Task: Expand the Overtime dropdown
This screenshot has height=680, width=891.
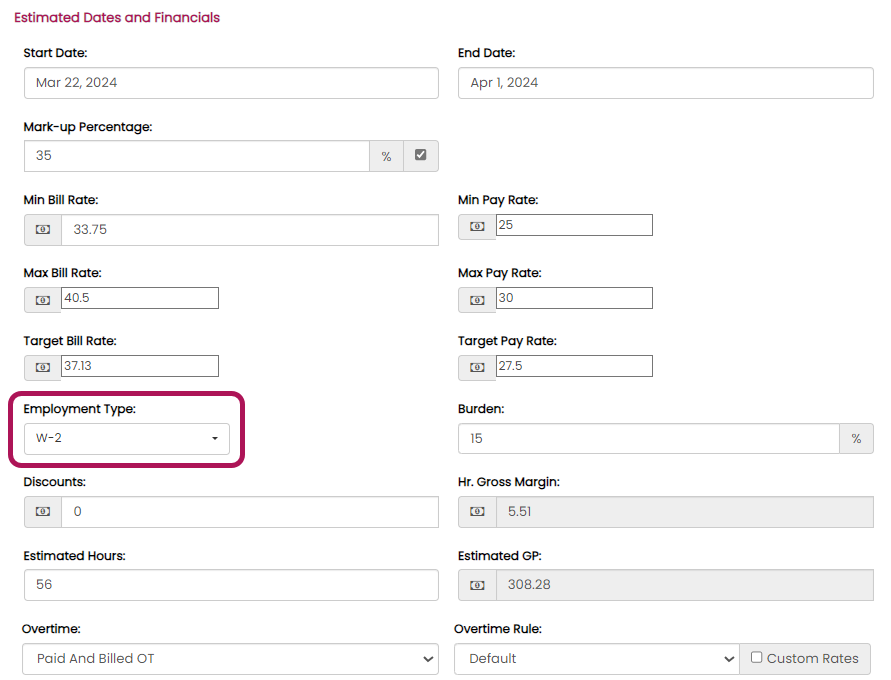Action: point(230,659)
